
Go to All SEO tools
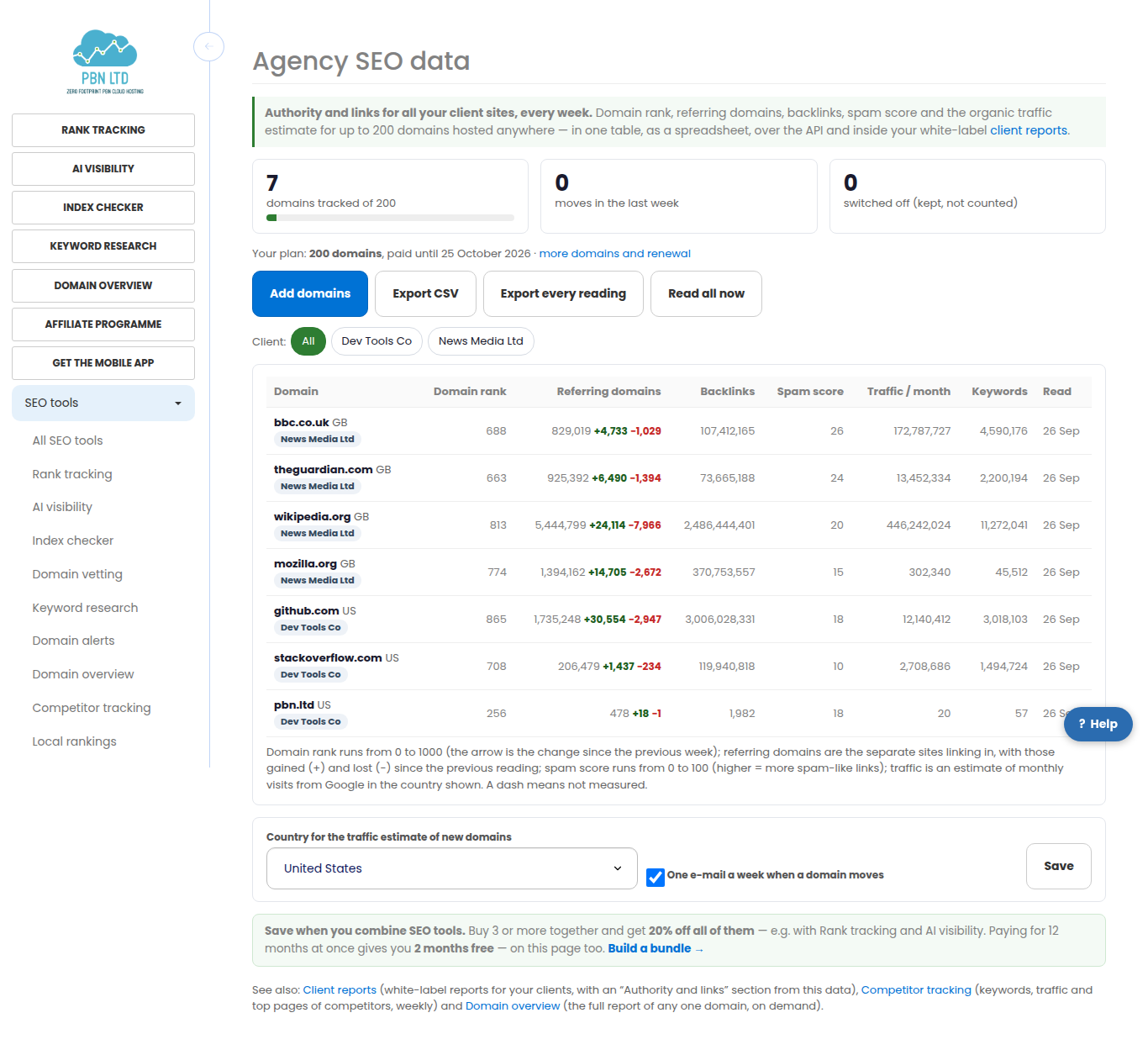[x=67, y=440]
